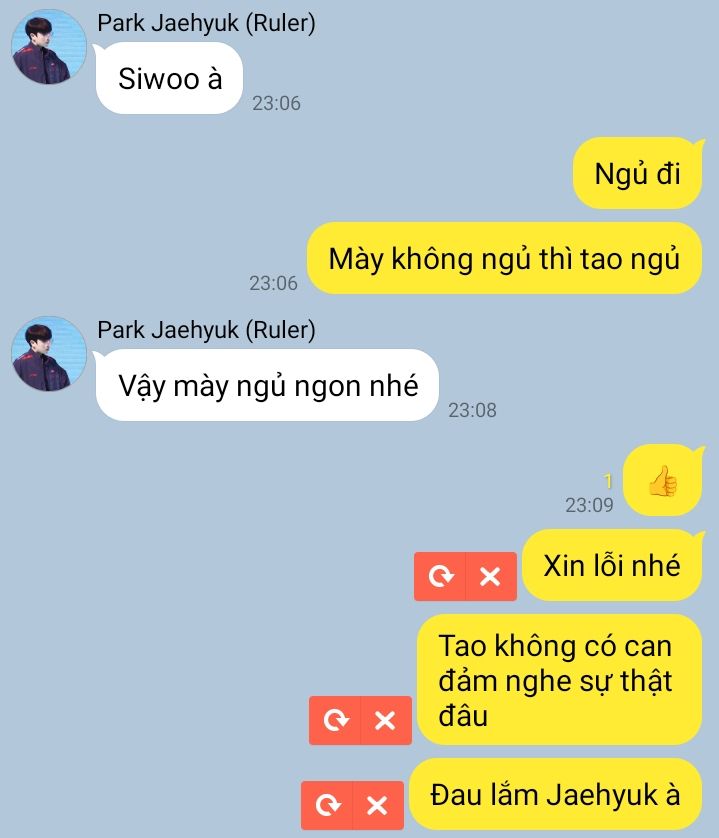
Task: Delete failed "Xin lỗi nhé" message
Action: [x=491, y=576]
